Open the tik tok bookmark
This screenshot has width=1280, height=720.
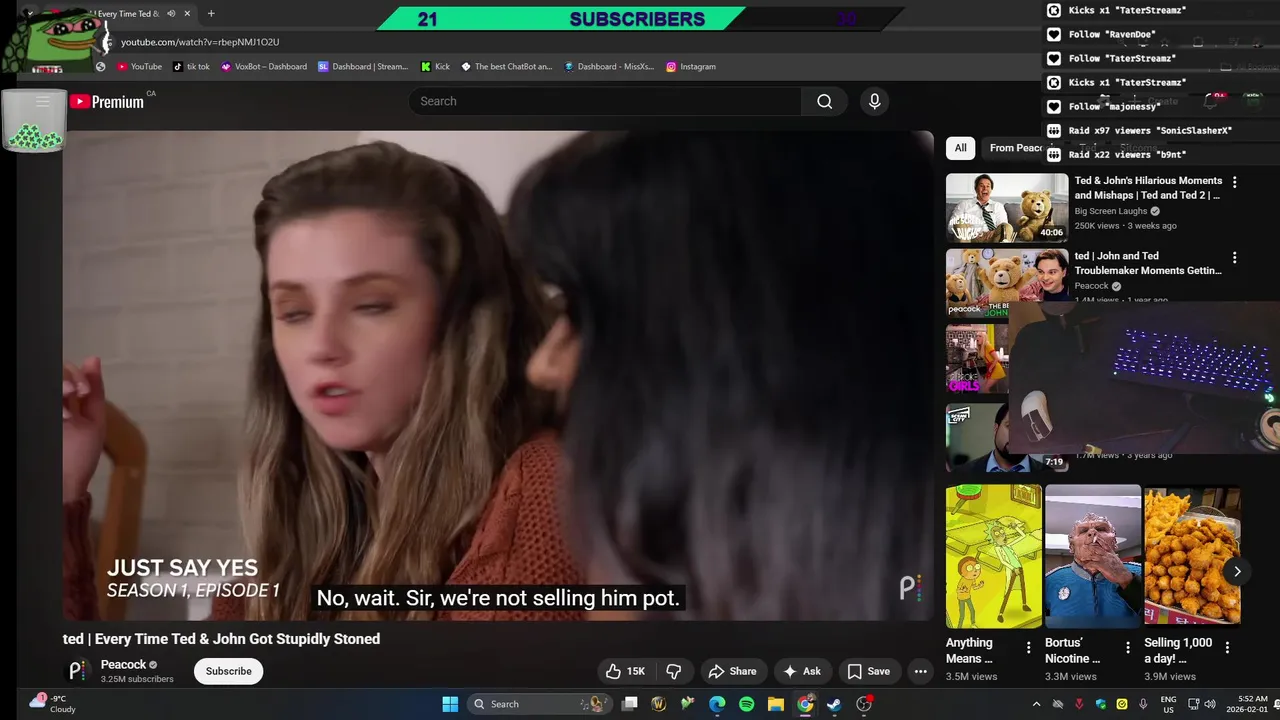click(191, 66)
